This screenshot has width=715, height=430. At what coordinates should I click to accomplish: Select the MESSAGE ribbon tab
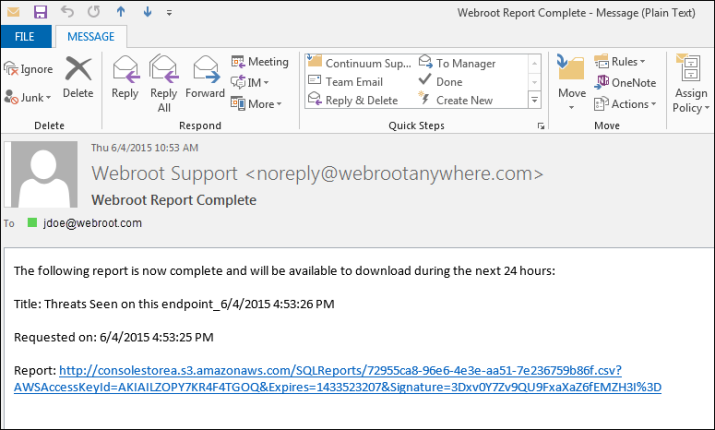91,36
